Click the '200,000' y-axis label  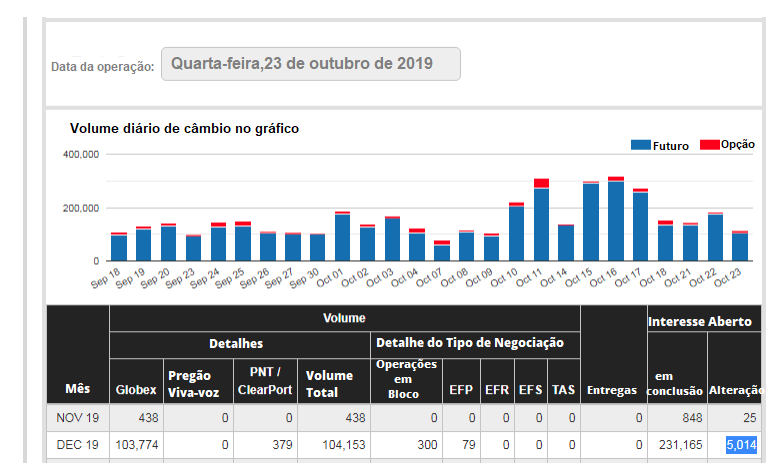[x=81, y=208]
